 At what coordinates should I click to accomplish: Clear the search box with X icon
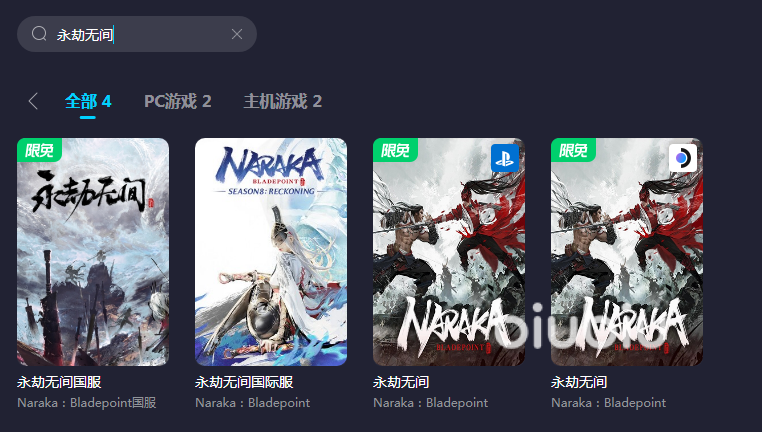(x=237, y=34)
